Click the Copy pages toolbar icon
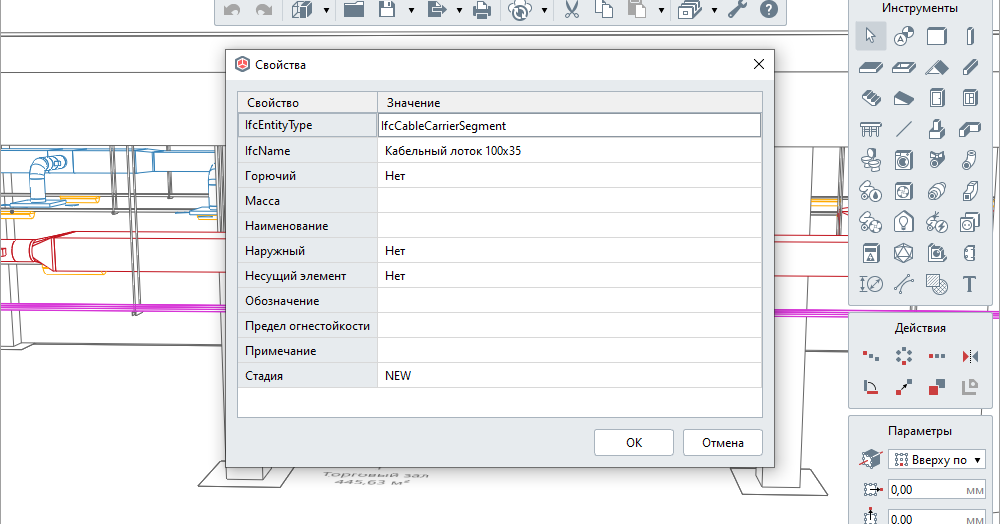The image size is (1000, 524). click(x=603, y=9)
